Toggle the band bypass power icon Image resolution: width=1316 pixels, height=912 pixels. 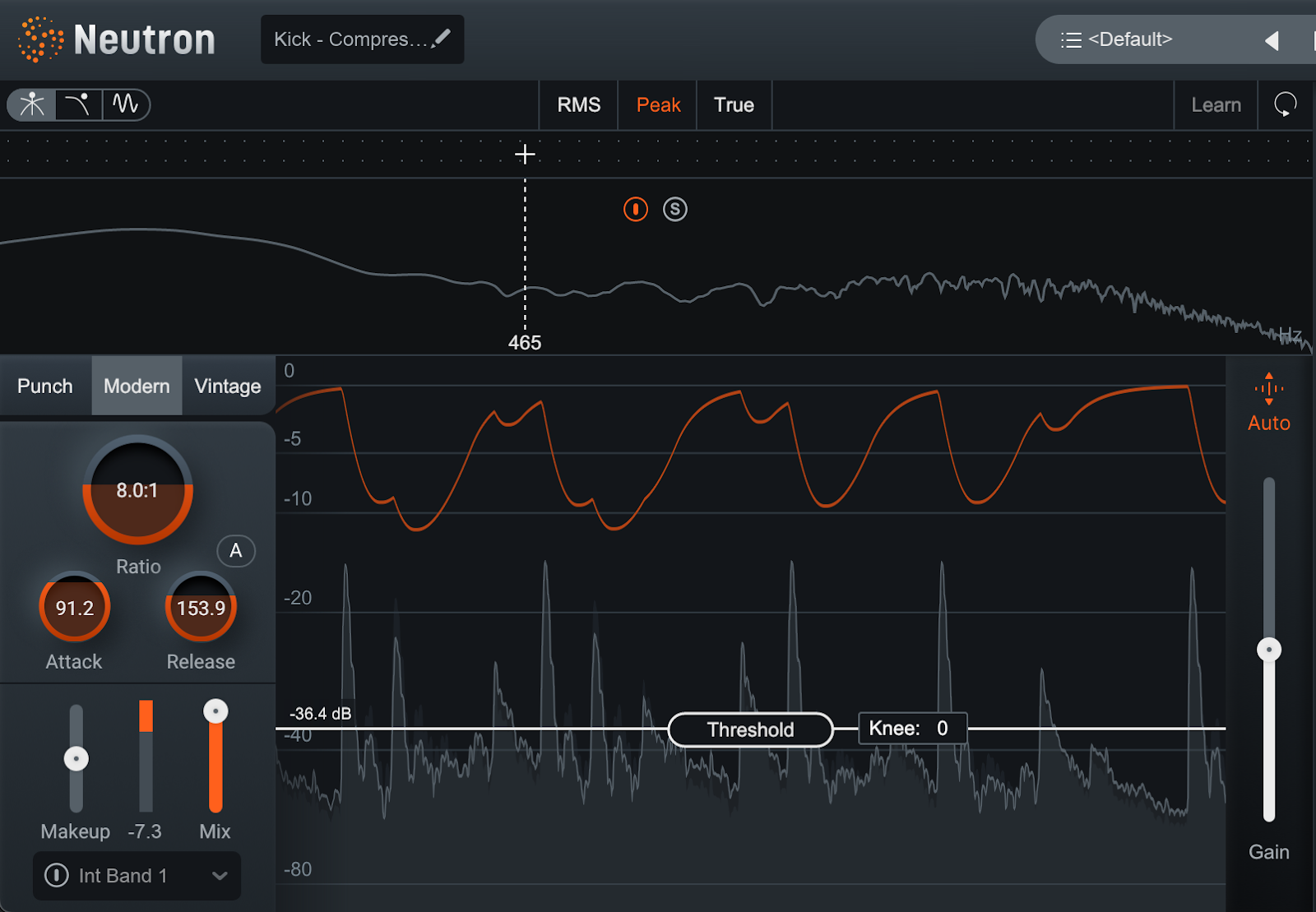point(636,209)
